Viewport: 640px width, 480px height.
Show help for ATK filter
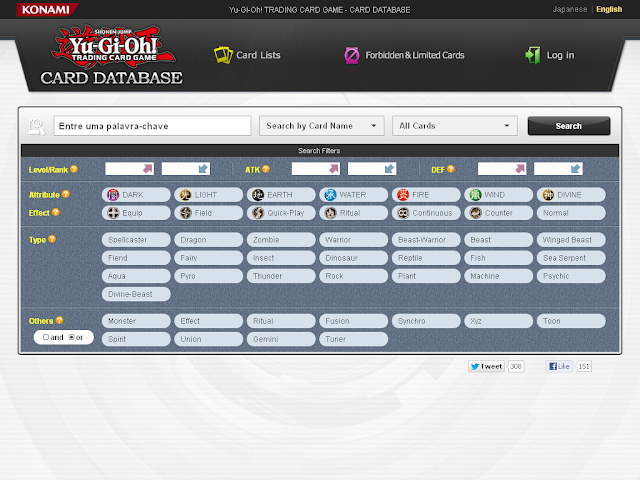pyautogui.click(x=266, y=169)
